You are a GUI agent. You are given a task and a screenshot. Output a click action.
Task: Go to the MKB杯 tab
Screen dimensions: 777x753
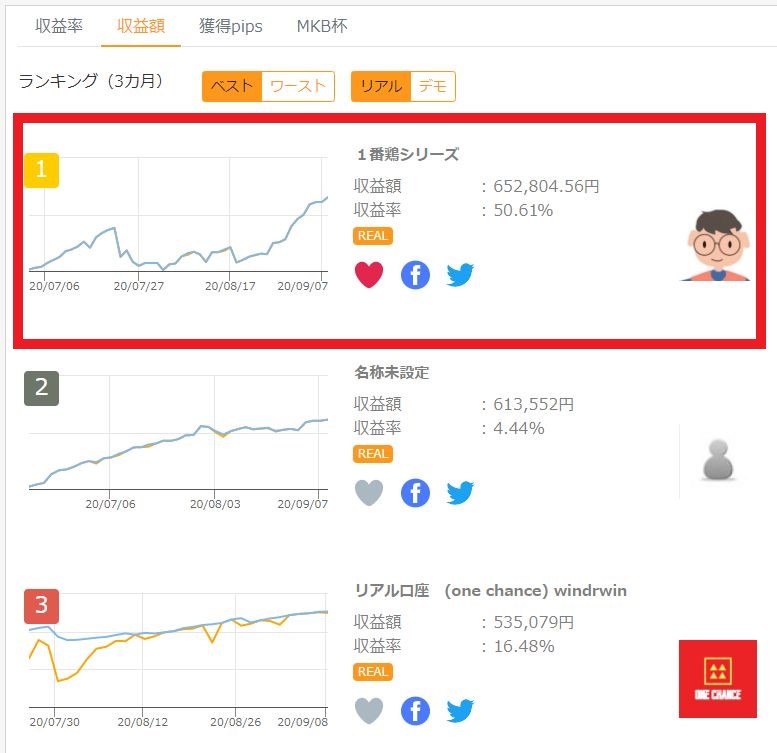[x=322, y=26]
